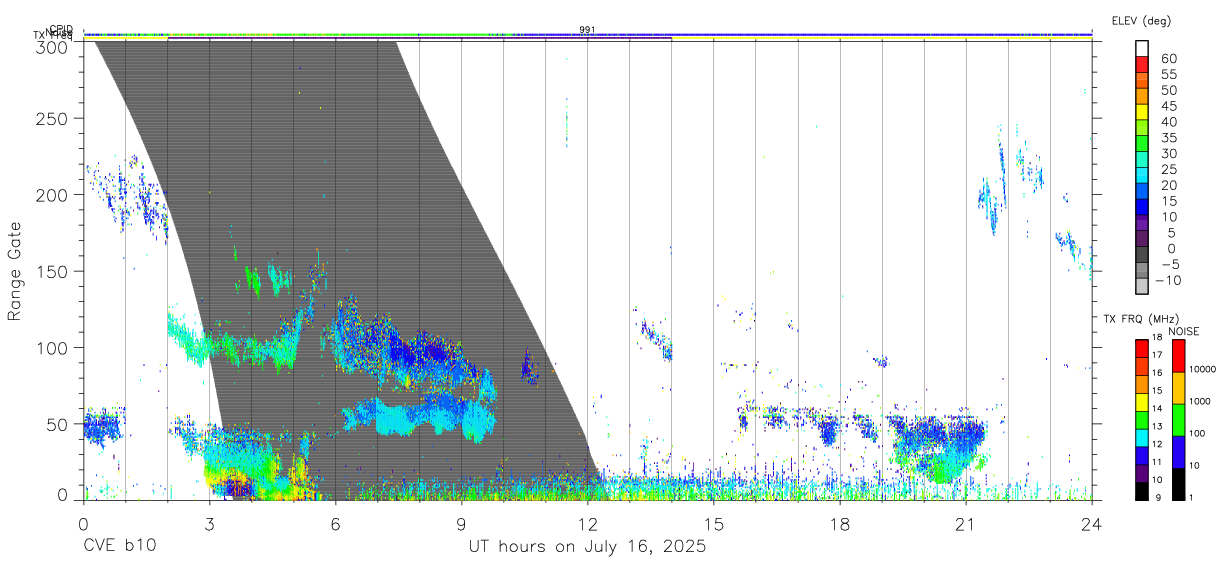This screenshot has width=1228, height=567.
Task: Select the red 55–60 ELEV color segment
Action: [1142, 64]
